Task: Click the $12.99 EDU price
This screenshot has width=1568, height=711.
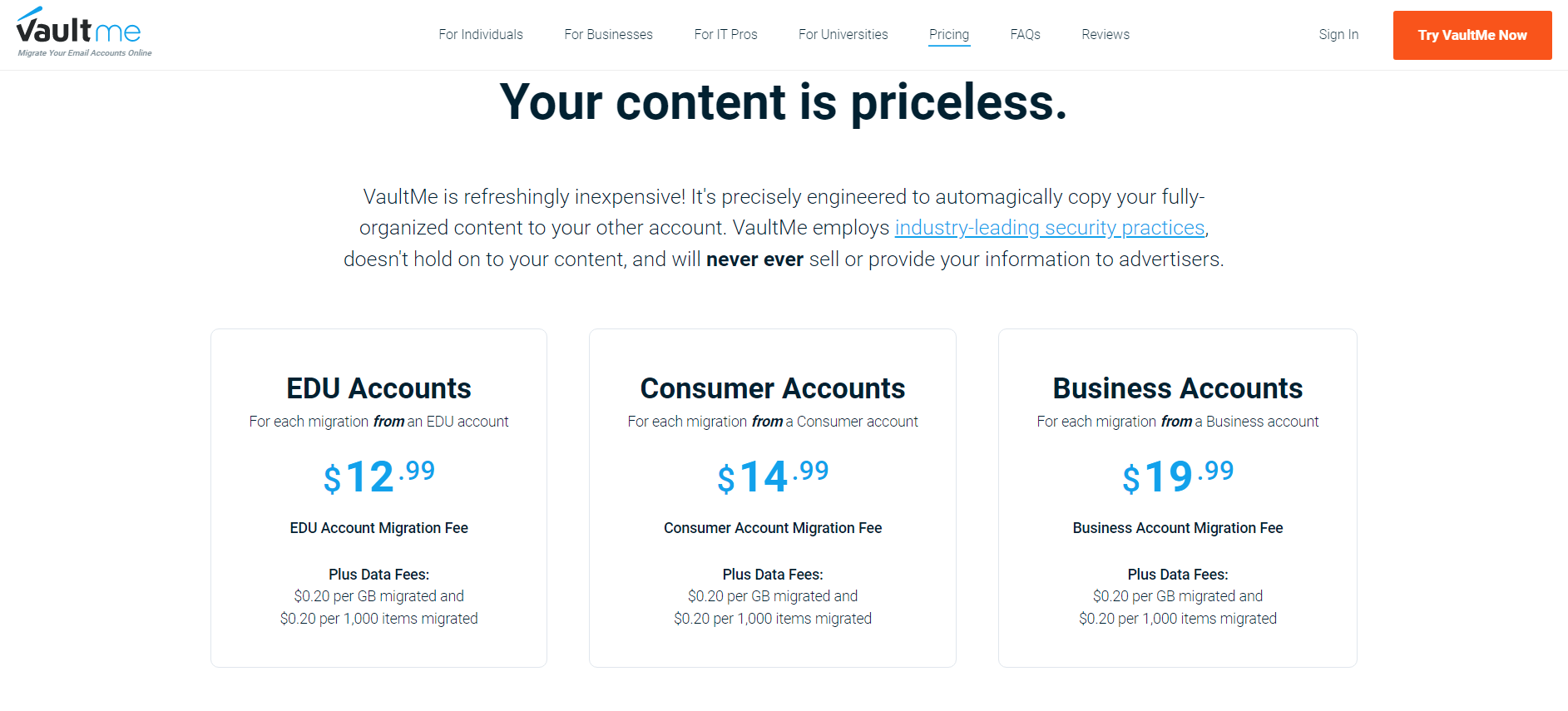Action: tap(378, 476)
